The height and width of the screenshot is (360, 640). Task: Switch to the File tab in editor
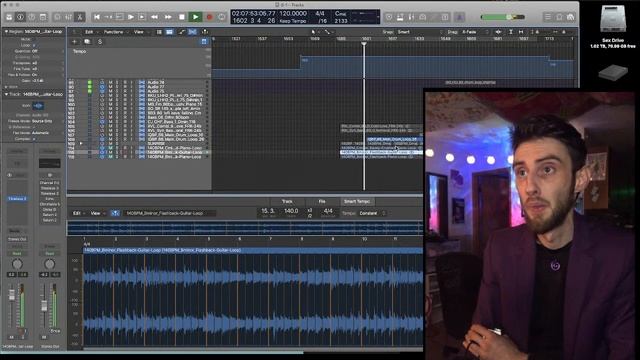[x=322, y=202]
